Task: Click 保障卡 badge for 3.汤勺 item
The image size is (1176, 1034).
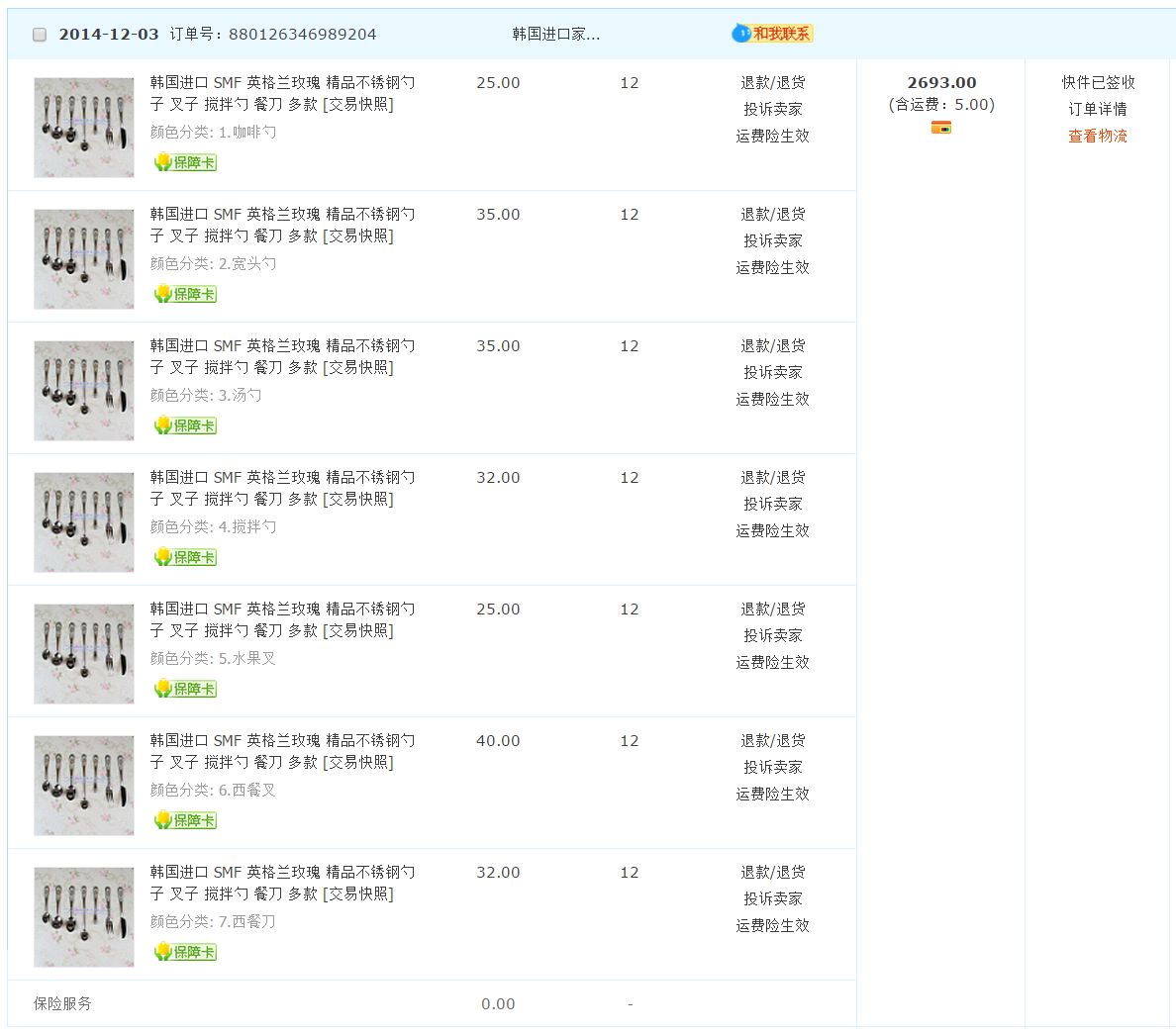Action: pyautogui.click(x=185, y=425)
